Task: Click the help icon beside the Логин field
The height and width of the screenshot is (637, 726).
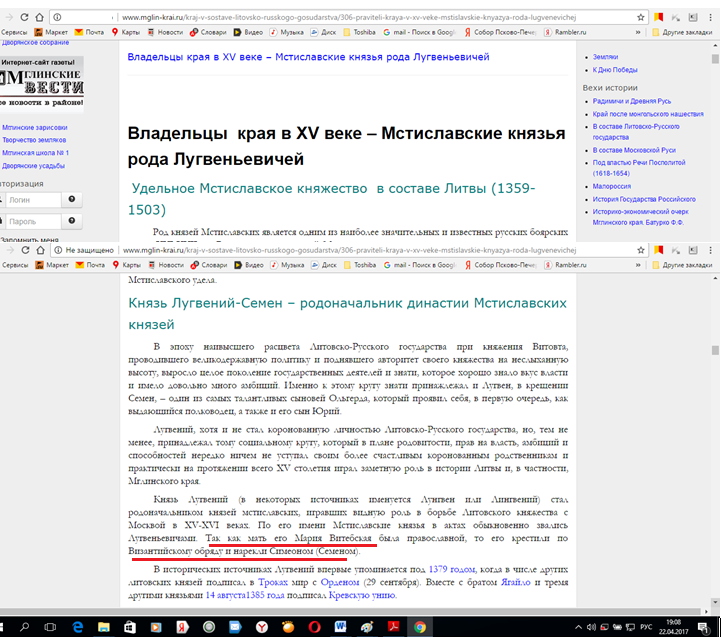Action: (x=72, y=199)
